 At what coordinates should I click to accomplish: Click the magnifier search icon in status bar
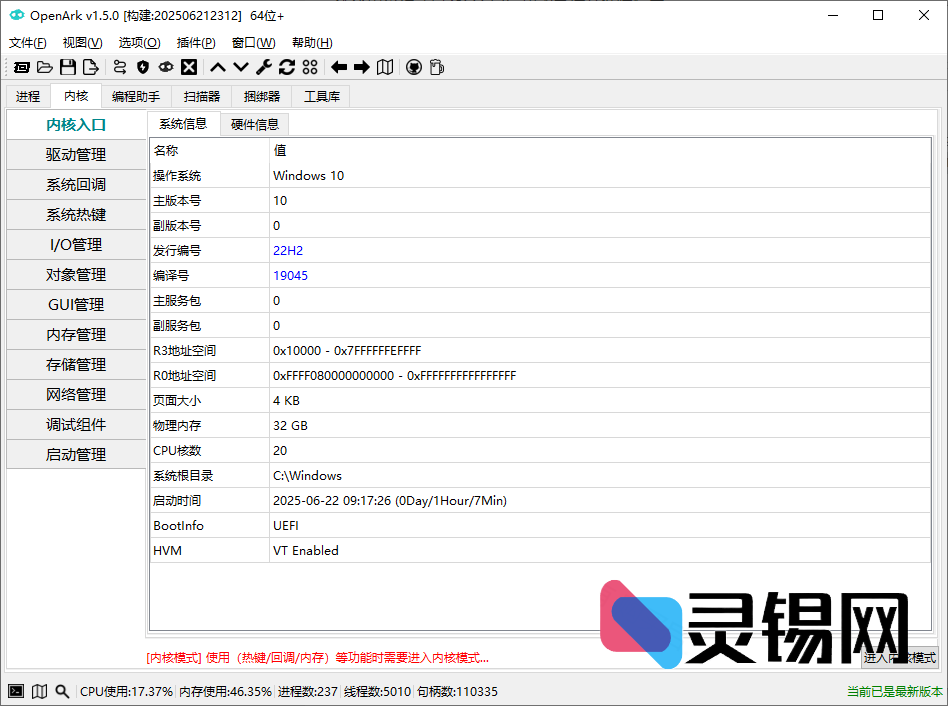point(62,691)
